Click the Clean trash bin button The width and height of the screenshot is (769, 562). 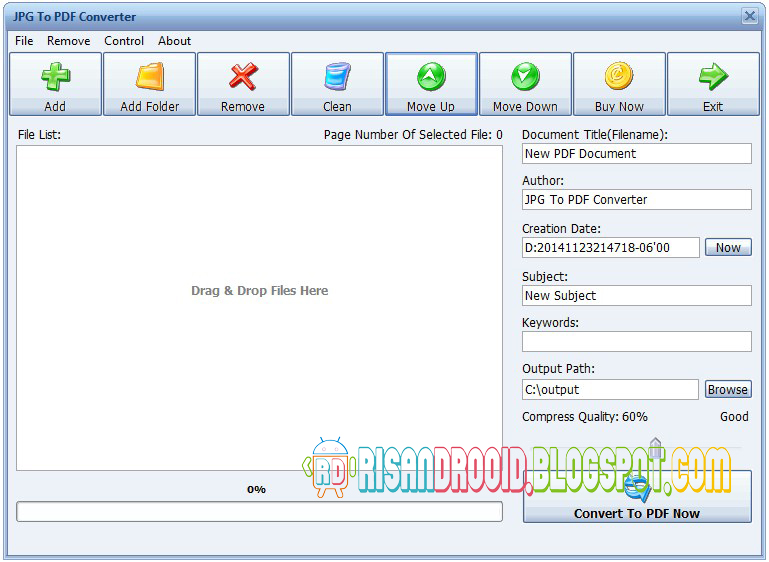pos(337,84)
